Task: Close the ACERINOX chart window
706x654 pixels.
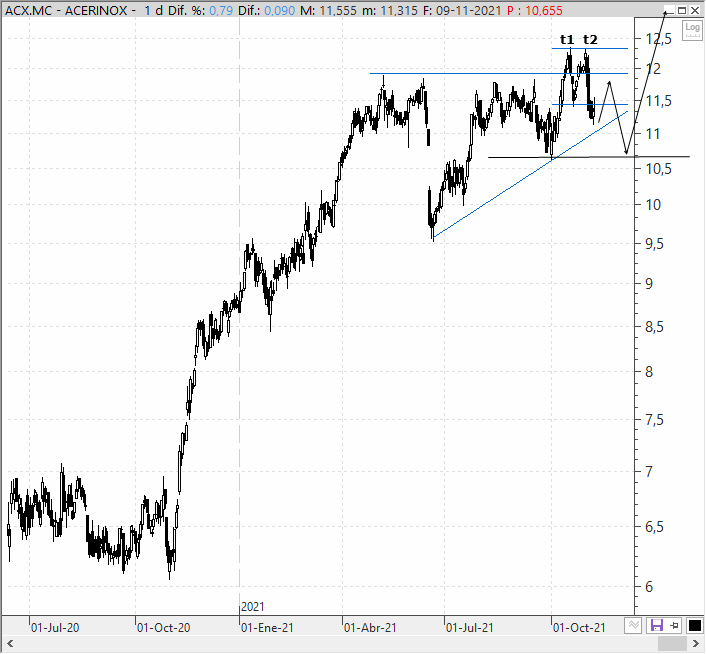Action: 695,10
